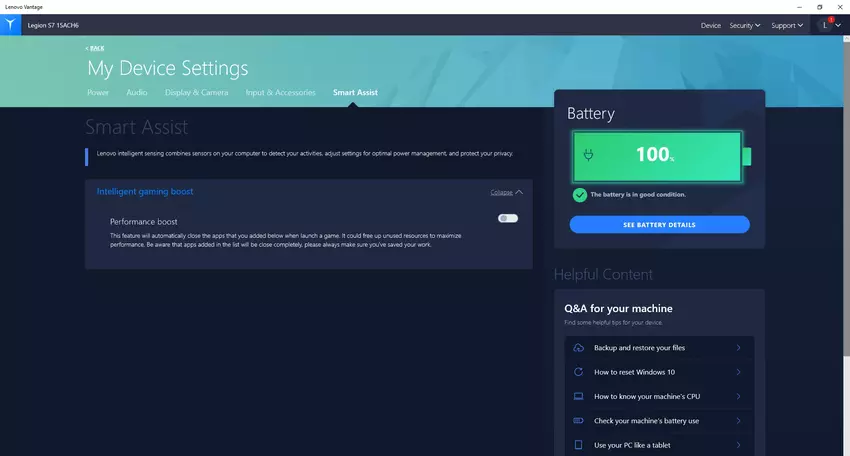
Task: Click the cloud backup and restore icon
Action: click(x=578, y=348)
